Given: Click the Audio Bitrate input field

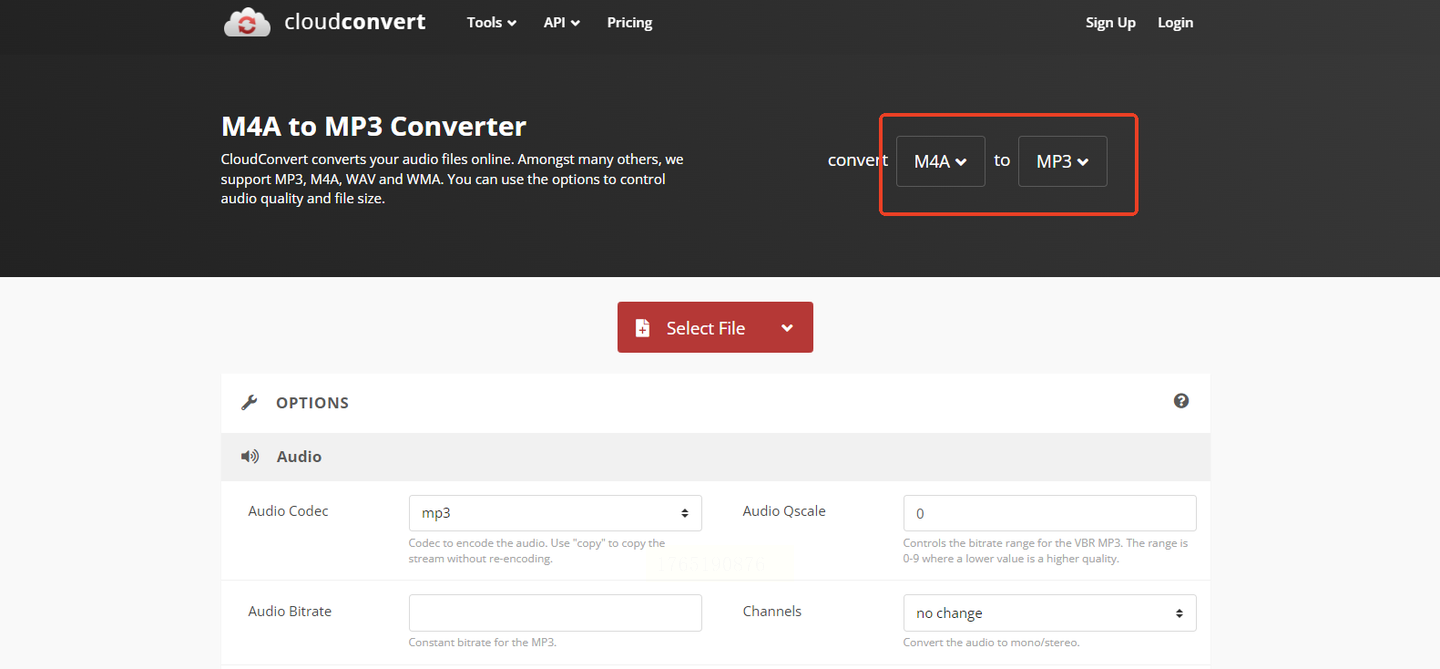Looking at the screenshot, I should [x=555, y=613].
